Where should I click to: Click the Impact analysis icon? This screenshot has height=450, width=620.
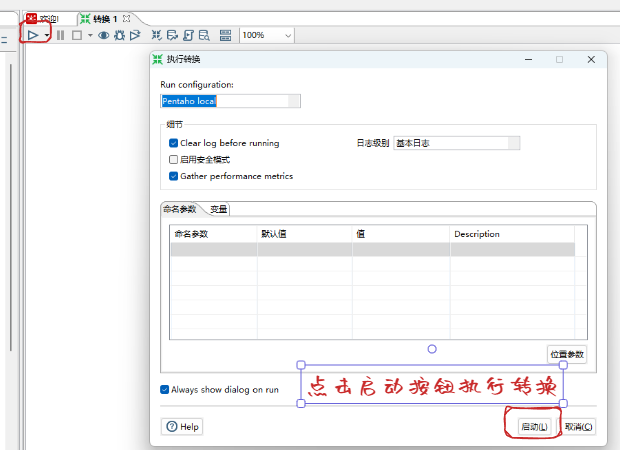pyautogui.click(x=172, y=35)
